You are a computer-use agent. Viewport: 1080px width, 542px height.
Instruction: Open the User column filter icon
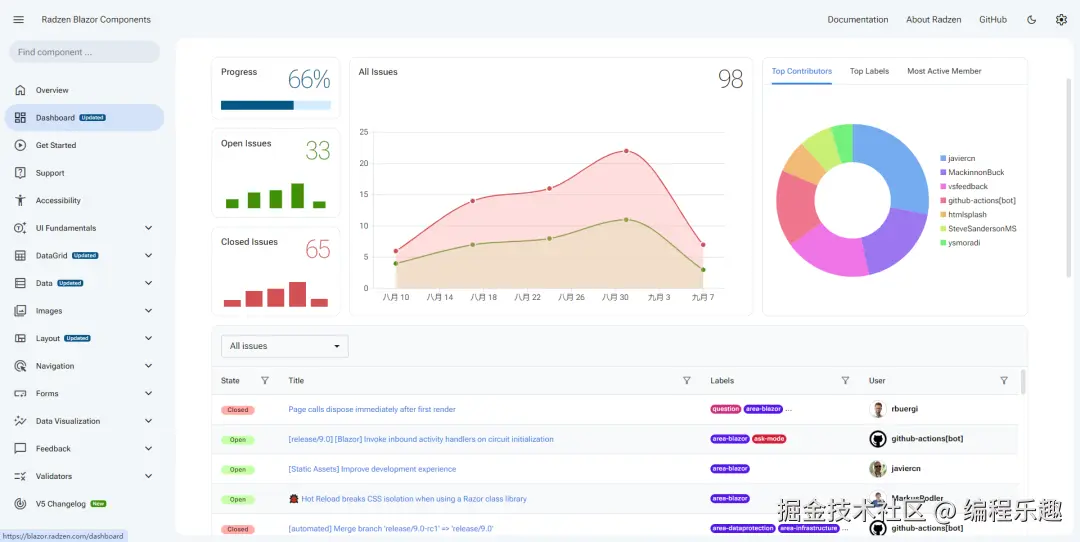[x=1004, y=380]
